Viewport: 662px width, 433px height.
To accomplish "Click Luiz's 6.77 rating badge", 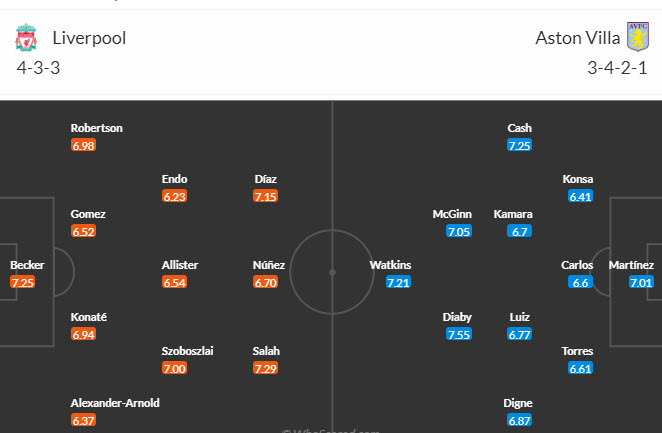I will (520, 335).
